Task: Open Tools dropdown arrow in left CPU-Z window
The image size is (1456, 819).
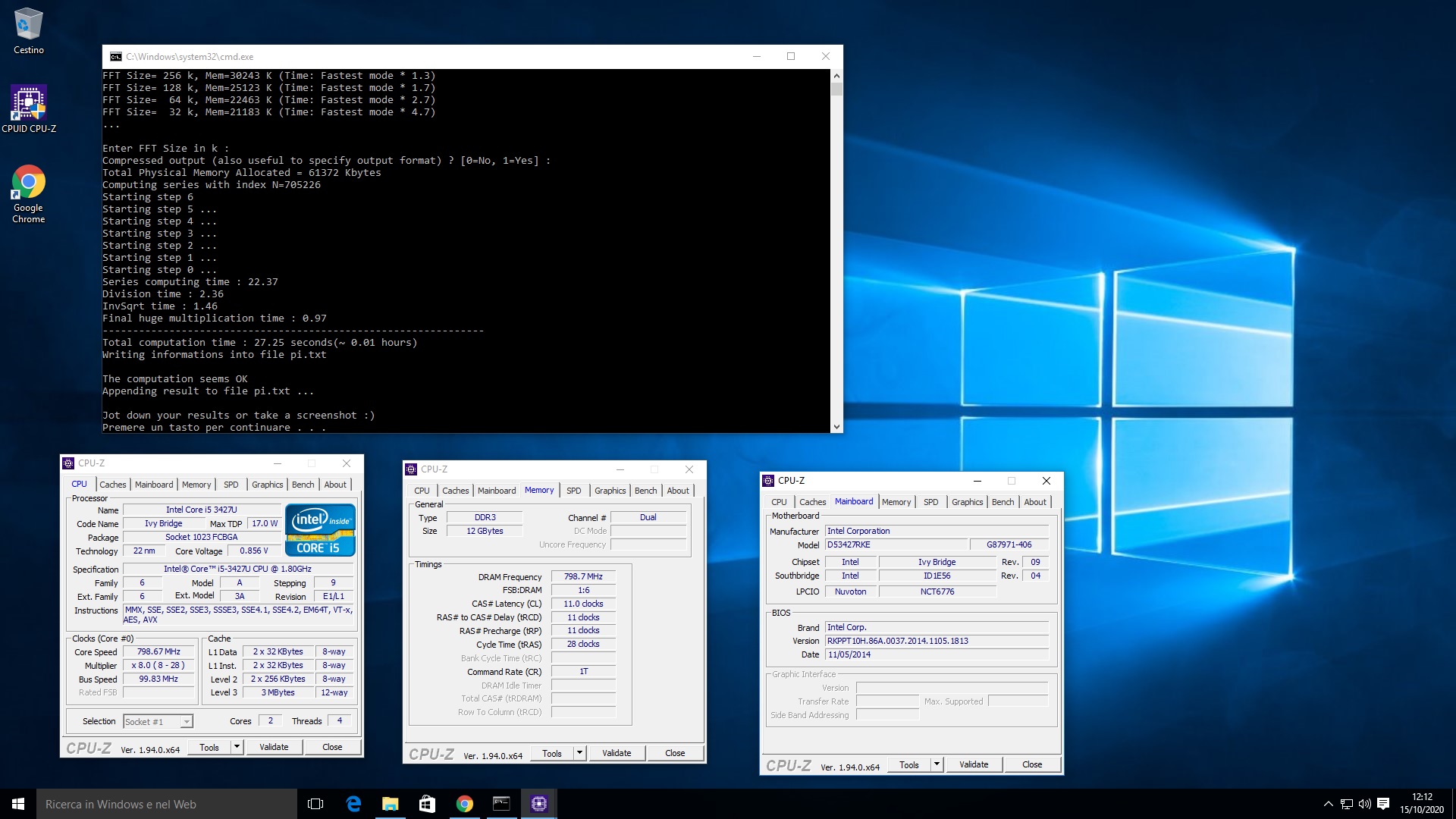Action: pyautogui.click(x=237, y=747)
